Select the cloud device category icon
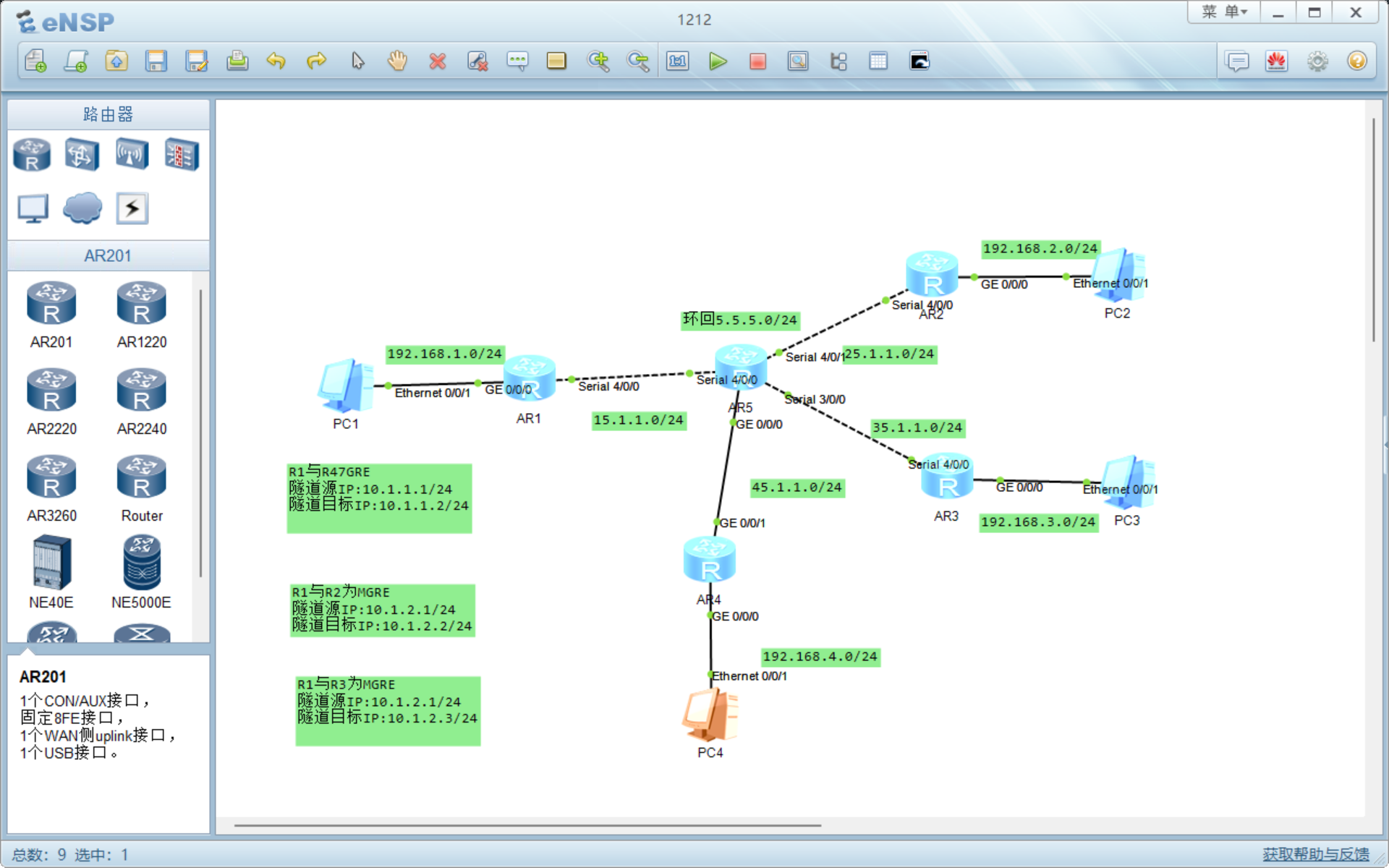The image size is (1389, 868). pos(82,208)
